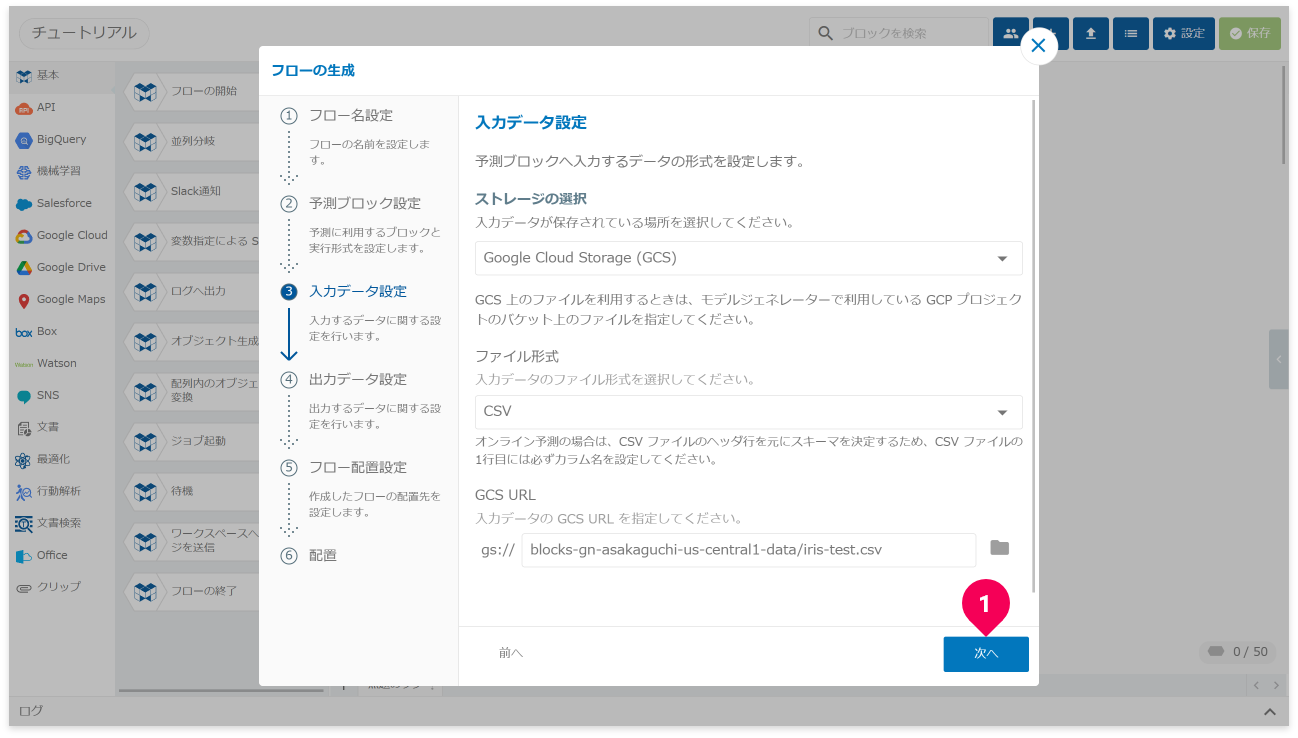Open the クリップ block category
The width and height of the screenshot is (1298, 738).
point(62,587)
